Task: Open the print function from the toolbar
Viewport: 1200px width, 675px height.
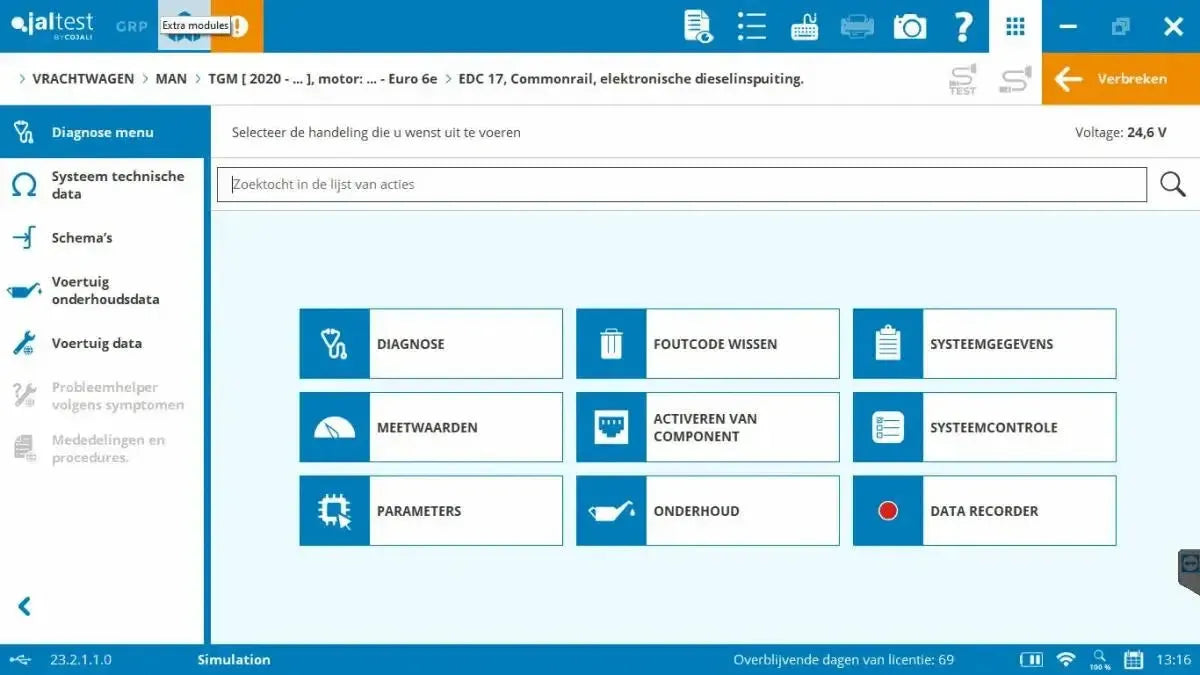Action: (857, 26)
